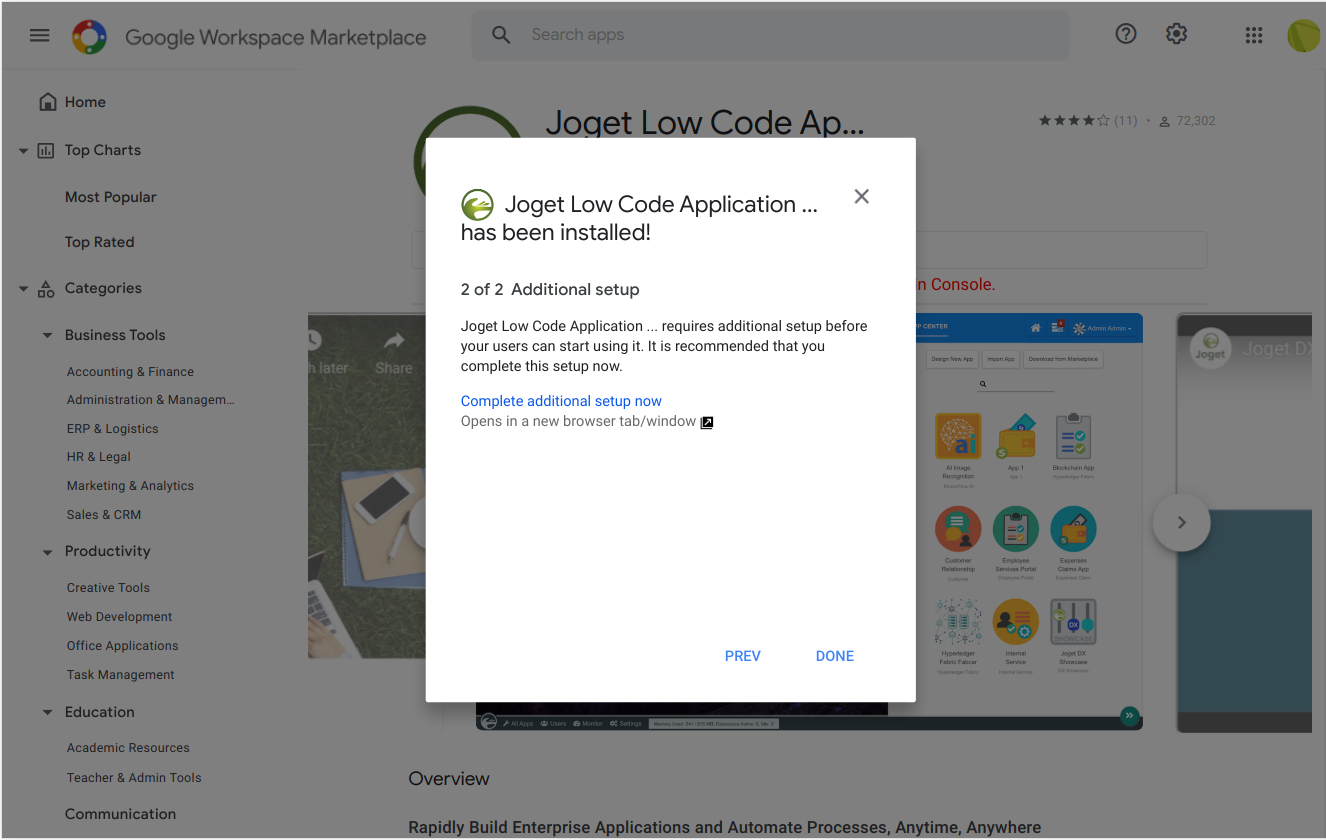Click the Home house icon in sidebar
The image size is (1326, 840).
(47, 102)
